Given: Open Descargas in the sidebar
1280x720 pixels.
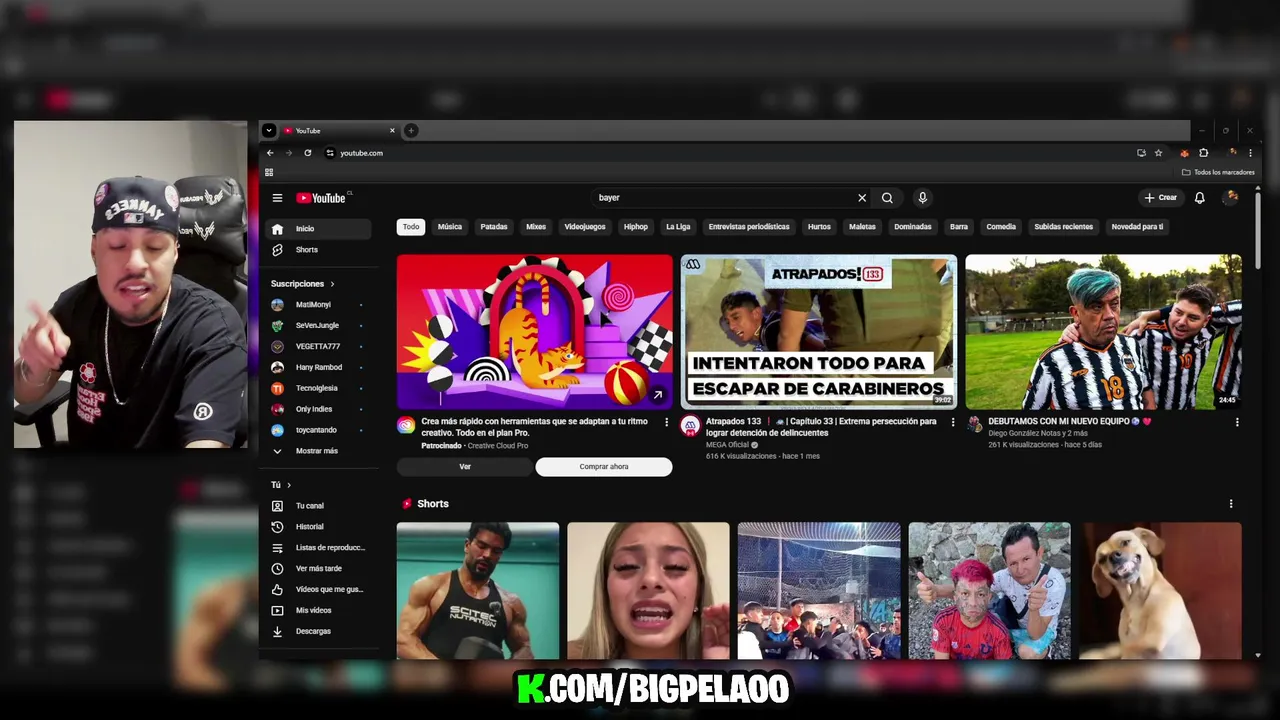Looking at the screenshot, I should click(x=316, y=632).
